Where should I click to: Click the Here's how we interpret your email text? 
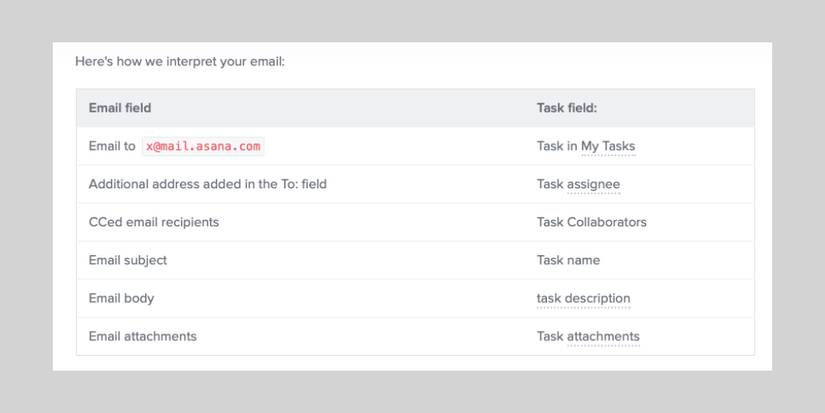tap(180, 61)
